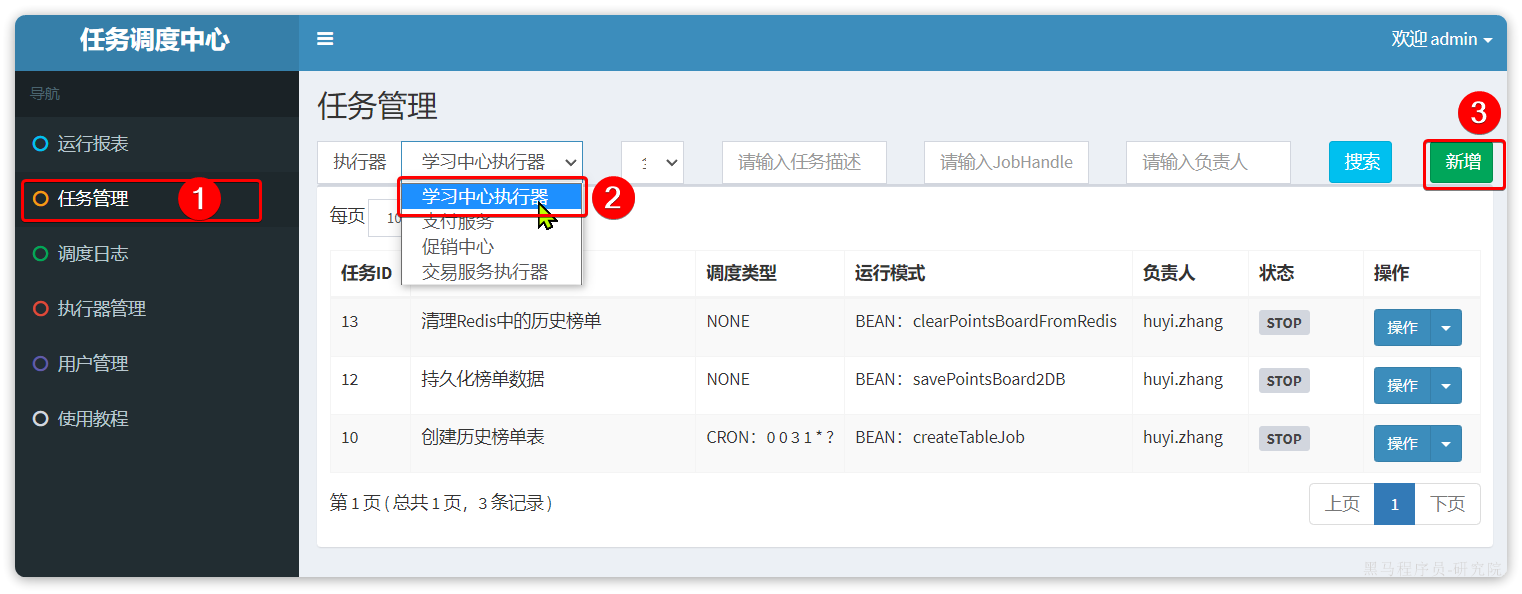This screenshot has width=1522, height=594.
Task: Select page 1 in pagination
Action: 1394,504
